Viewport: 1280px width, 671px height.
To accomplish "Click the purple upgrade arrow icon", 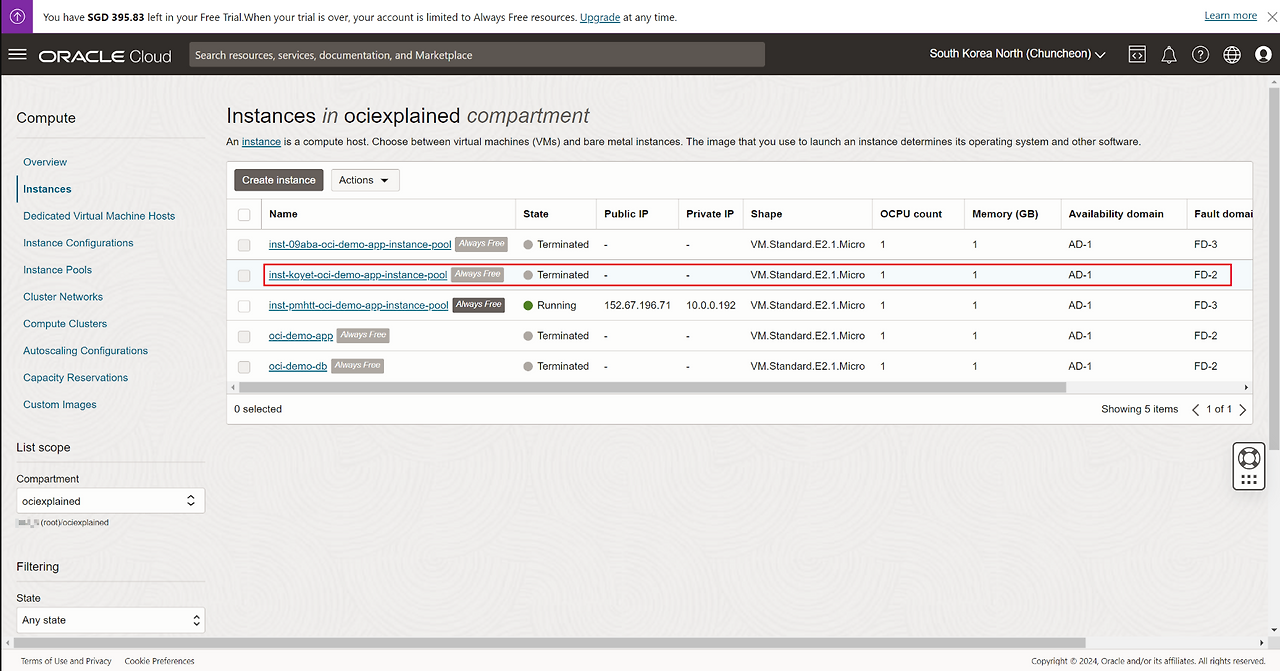I will pos(18,17).
